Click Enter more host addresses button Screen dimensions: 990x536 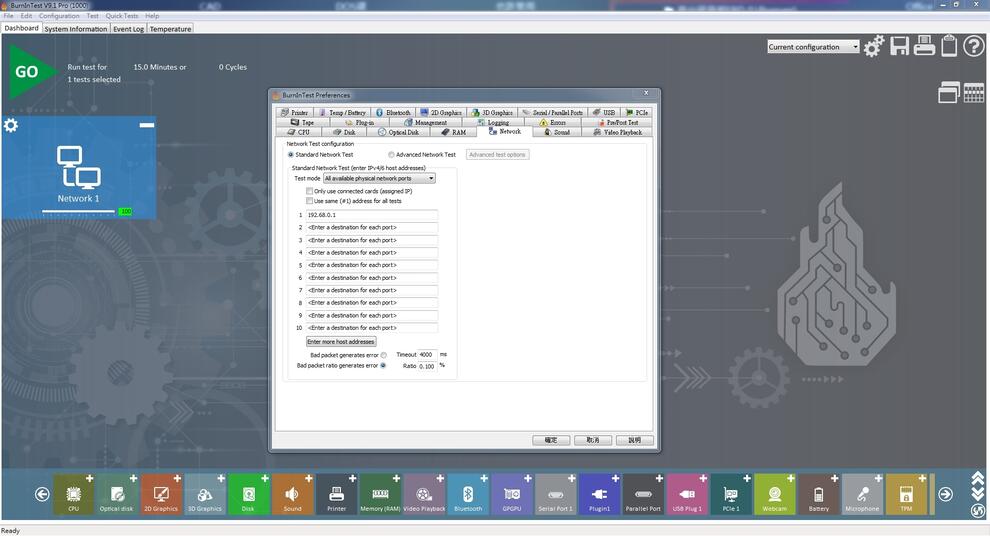[x=341, y=342]
